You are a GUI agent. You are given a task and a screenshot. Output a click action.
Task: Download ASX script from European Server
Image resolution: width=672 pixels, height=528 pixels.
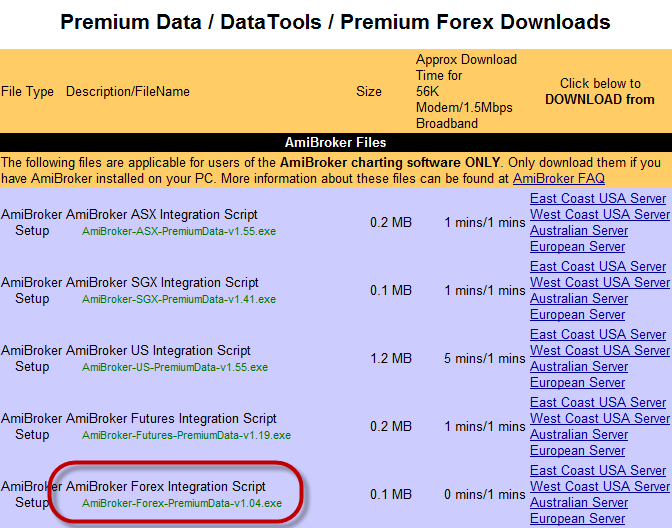pyautogui.click(x=577, y=246)
